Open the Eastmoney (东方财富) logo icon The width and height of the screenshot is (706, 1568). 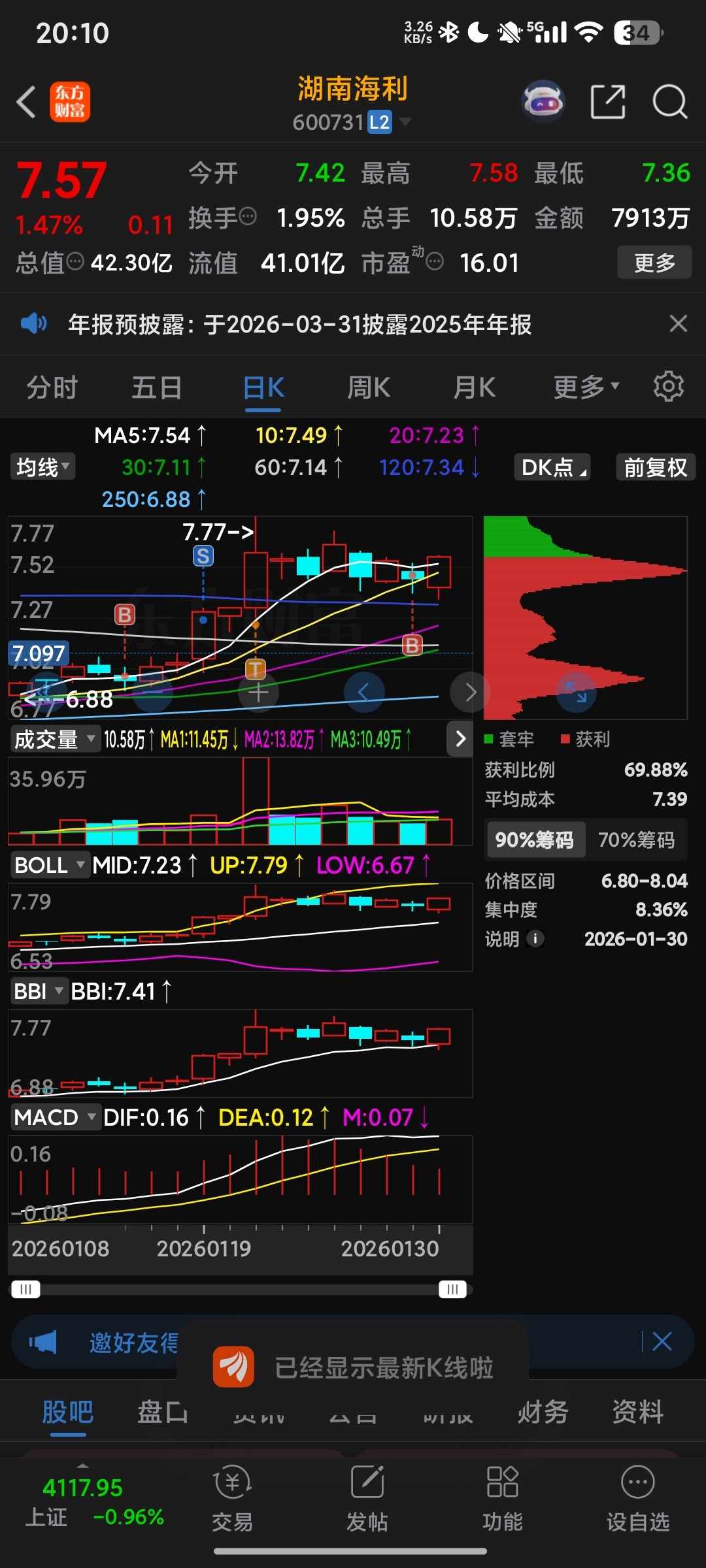[70, 102]
